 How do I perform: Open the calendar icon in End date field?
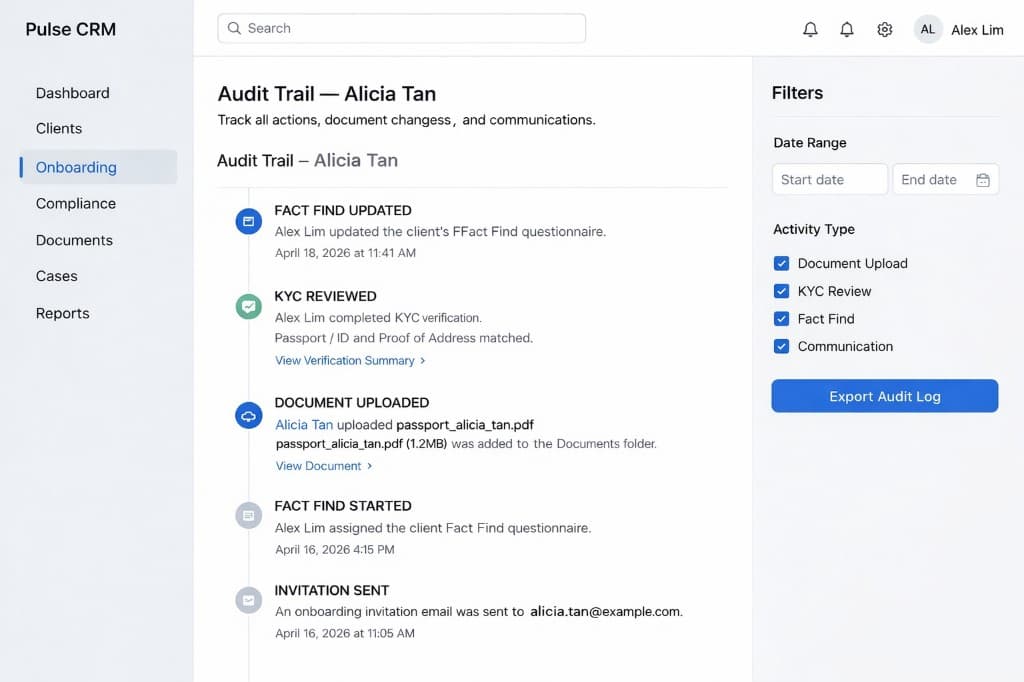coord(981,179)
